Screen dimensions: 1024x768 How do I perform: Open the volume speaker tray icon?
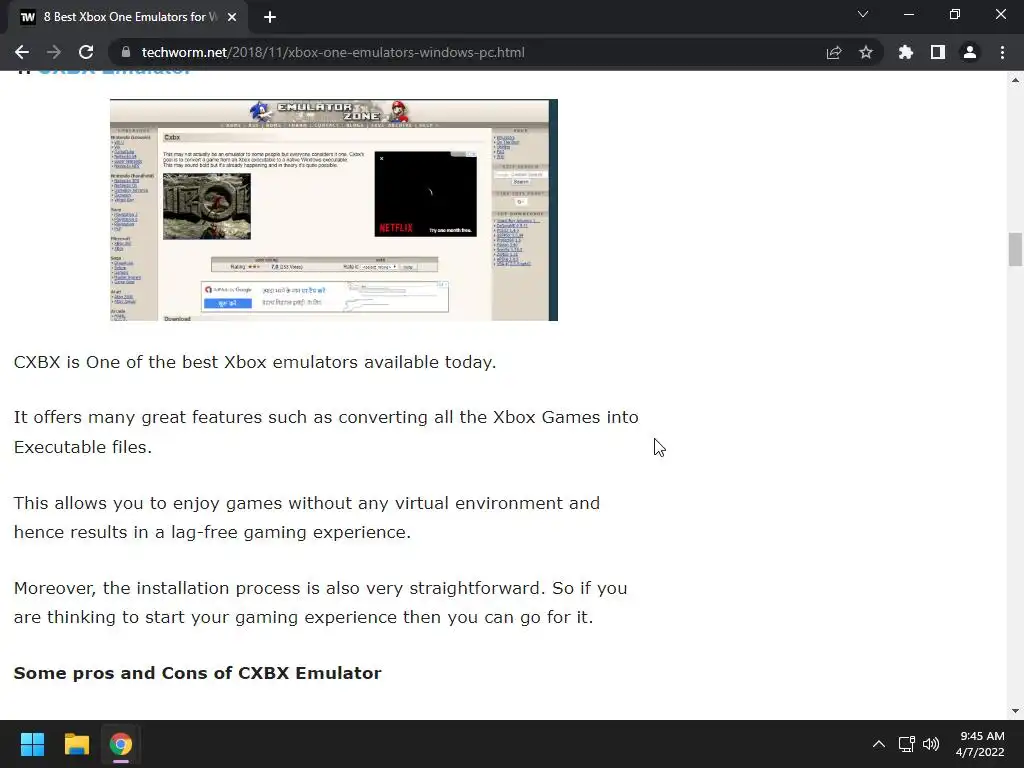click(x=931, y=744)
